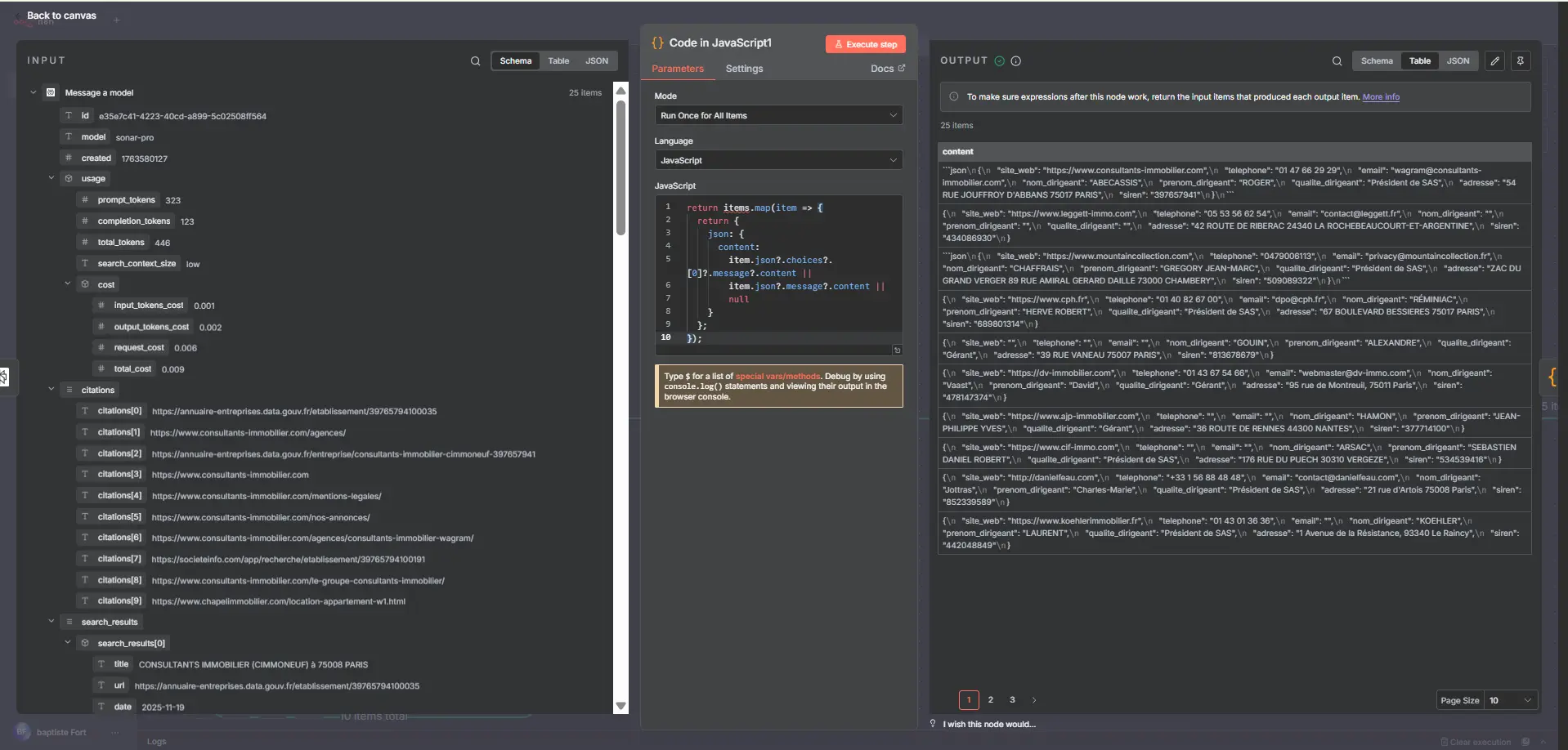Search the output panel data

click(1337, 61)
